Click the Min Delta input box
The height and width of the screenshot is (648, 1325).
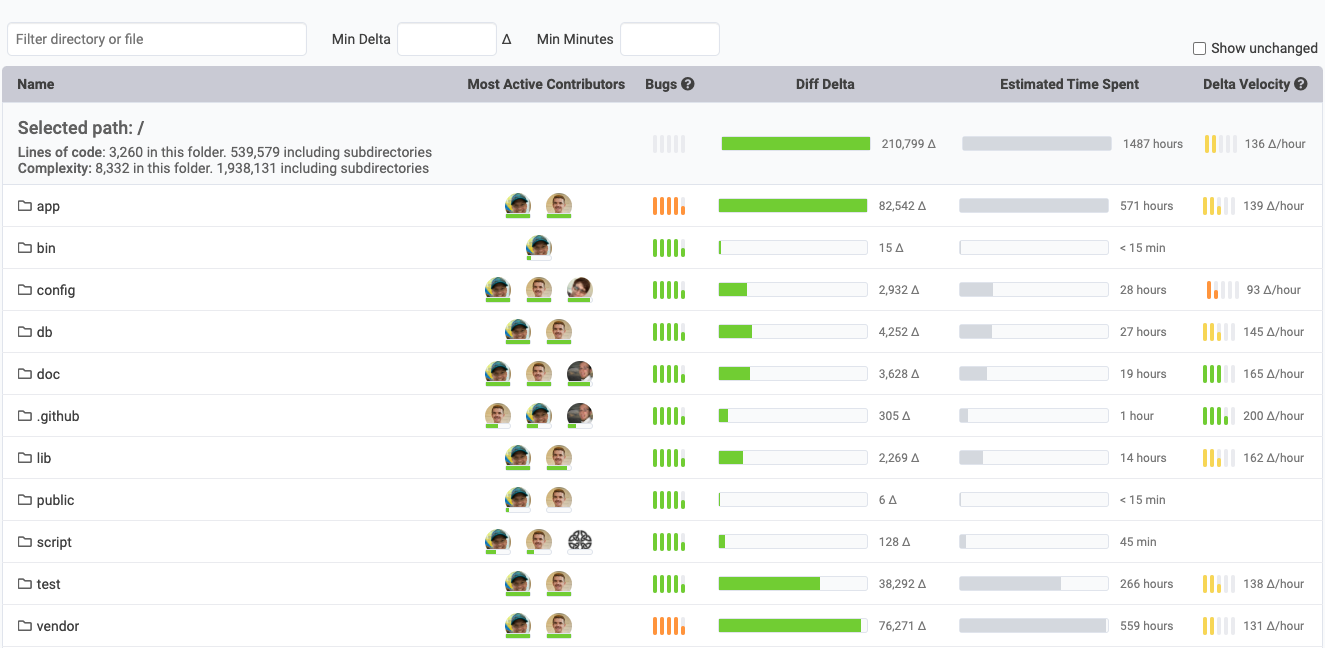(446, 39)
